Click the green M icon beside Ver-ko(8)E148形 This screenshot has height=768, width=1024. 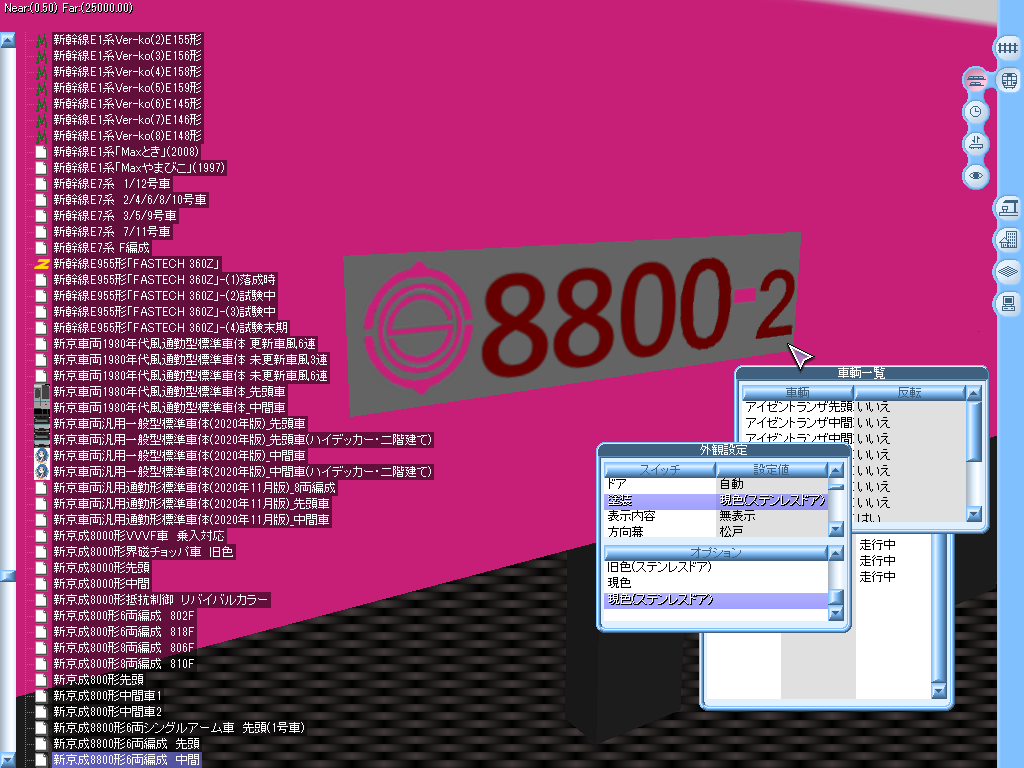[x=42, y=136]
